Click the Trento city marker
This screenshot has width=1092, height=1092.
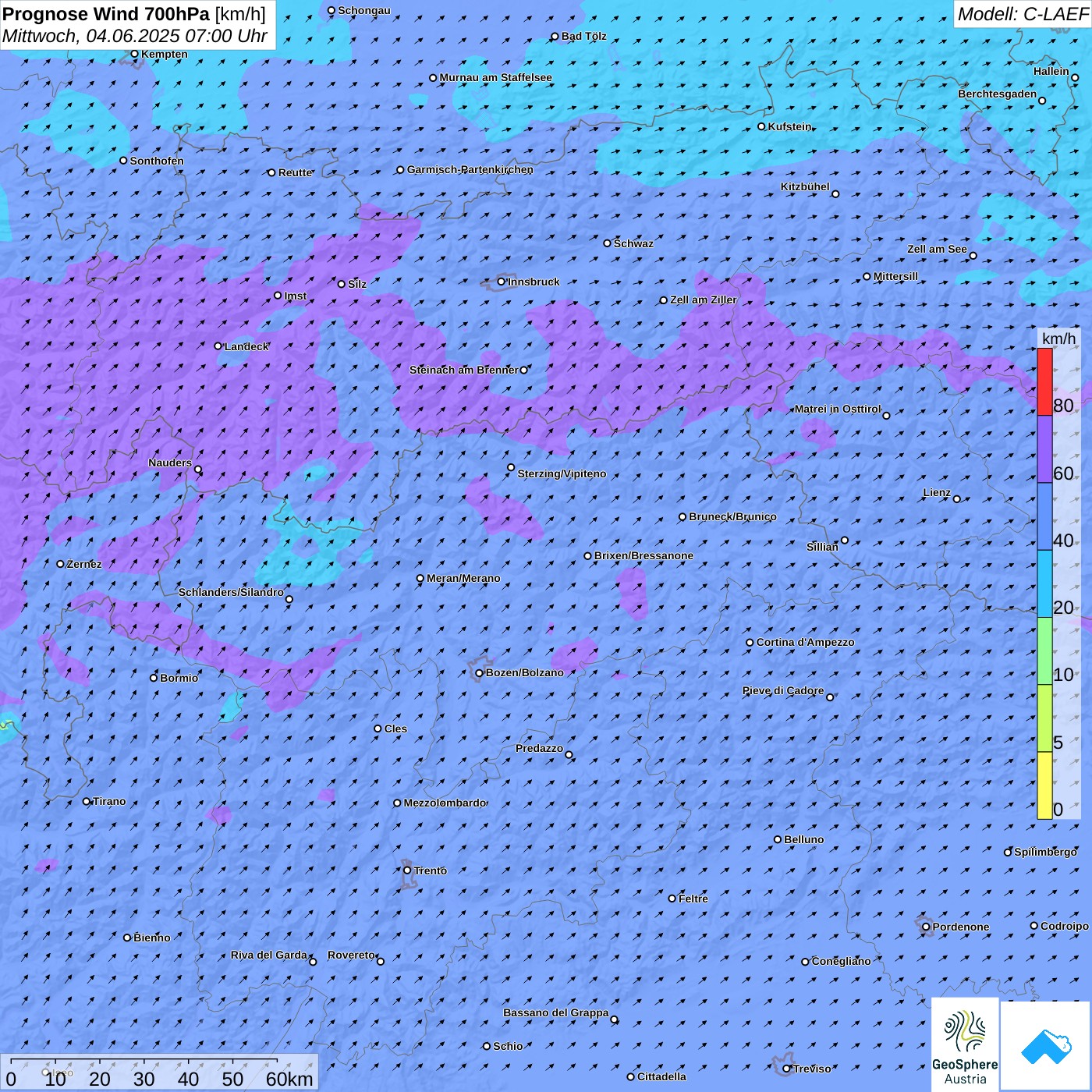[407, 870]
